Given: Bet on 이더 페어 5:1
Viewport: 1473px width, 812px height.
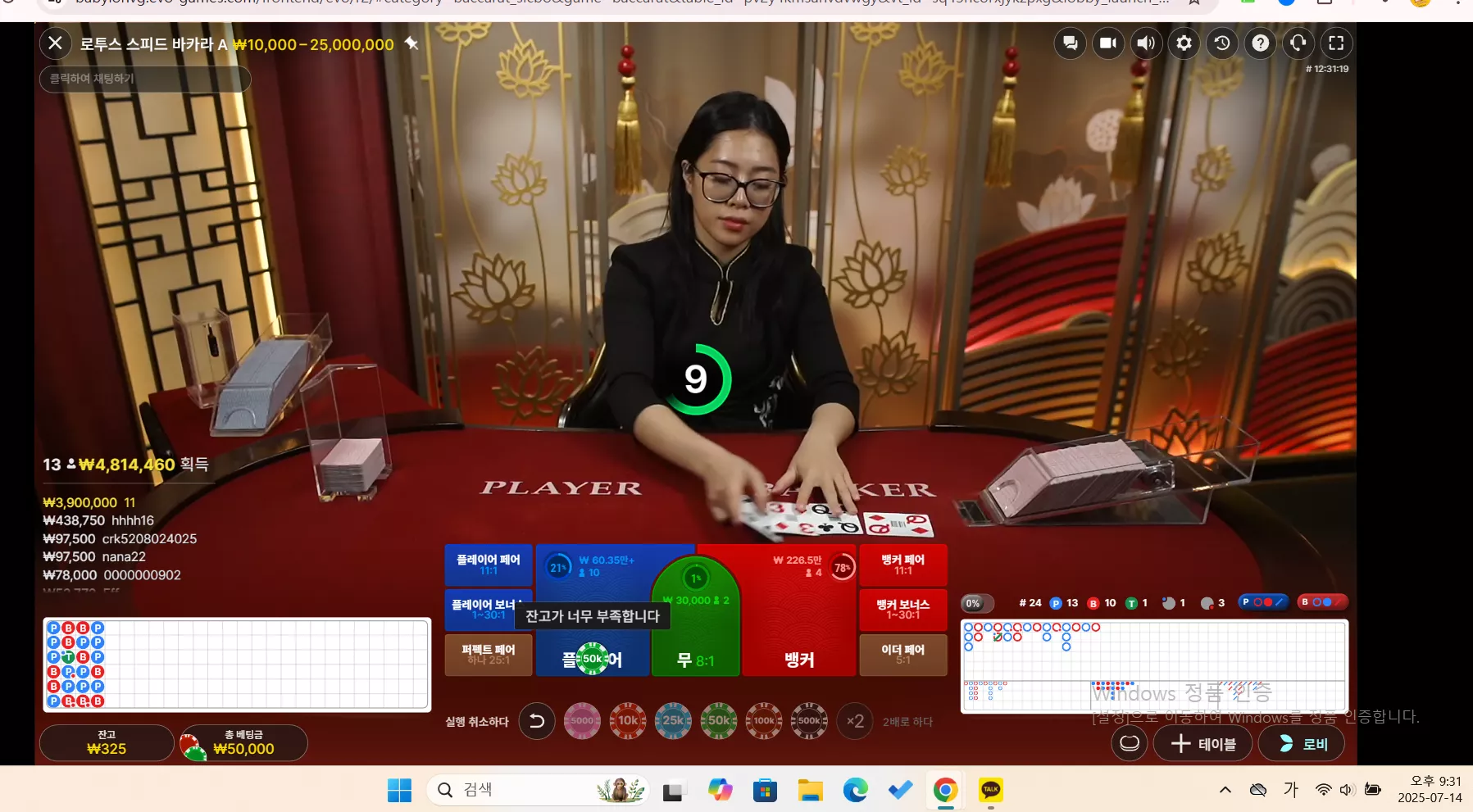Looking at the screenshot, I should pos(903,655).
